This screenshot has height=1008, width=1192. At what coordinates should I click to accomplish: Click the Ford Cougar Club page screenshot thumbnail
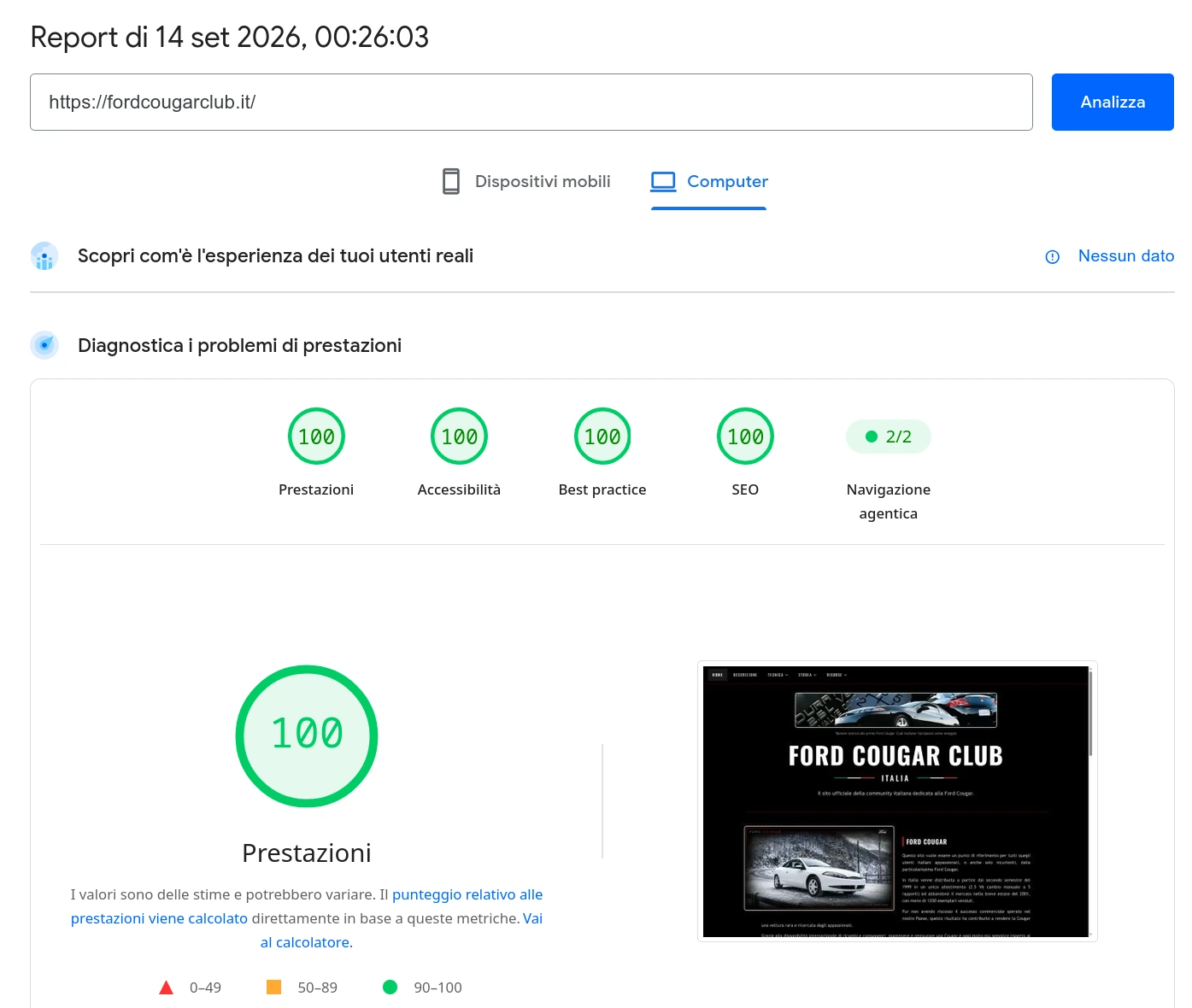(x=897, y=801)
